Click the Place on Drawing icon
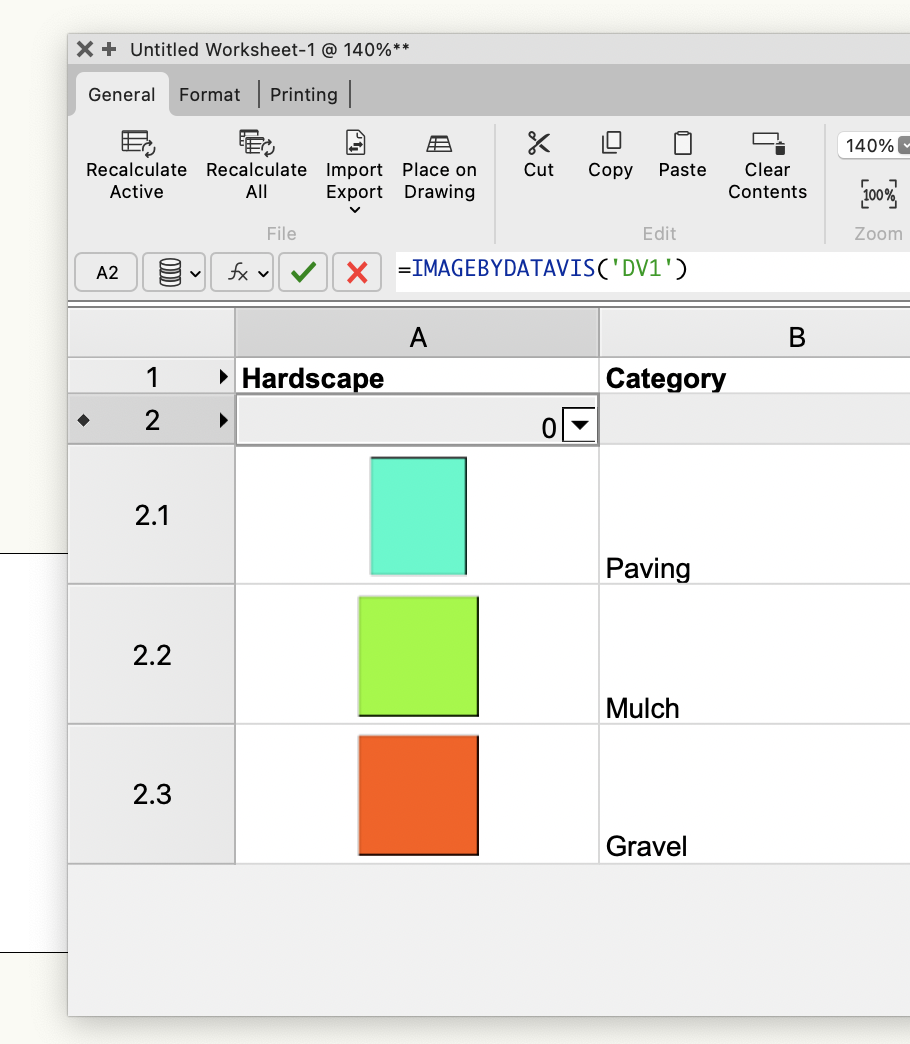 click(439, 143)
